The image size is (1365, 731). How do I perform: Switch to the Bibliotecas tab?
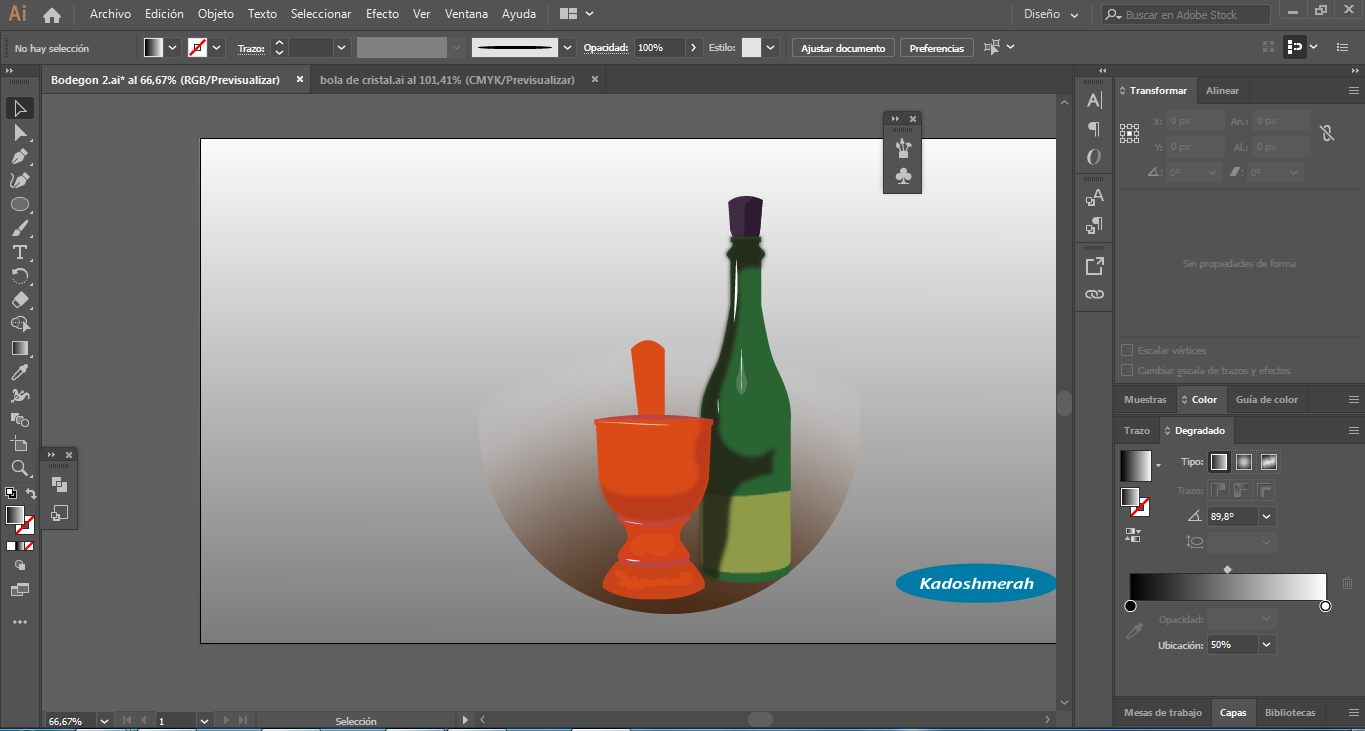click(1290, 712)
